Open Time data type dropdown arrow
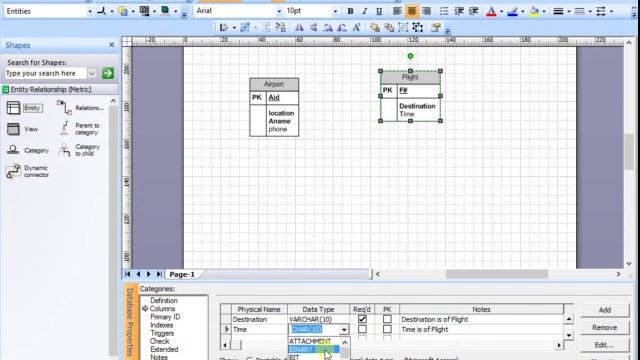The width and height of the screenshot is (640, 360). [x=344, y=329]
